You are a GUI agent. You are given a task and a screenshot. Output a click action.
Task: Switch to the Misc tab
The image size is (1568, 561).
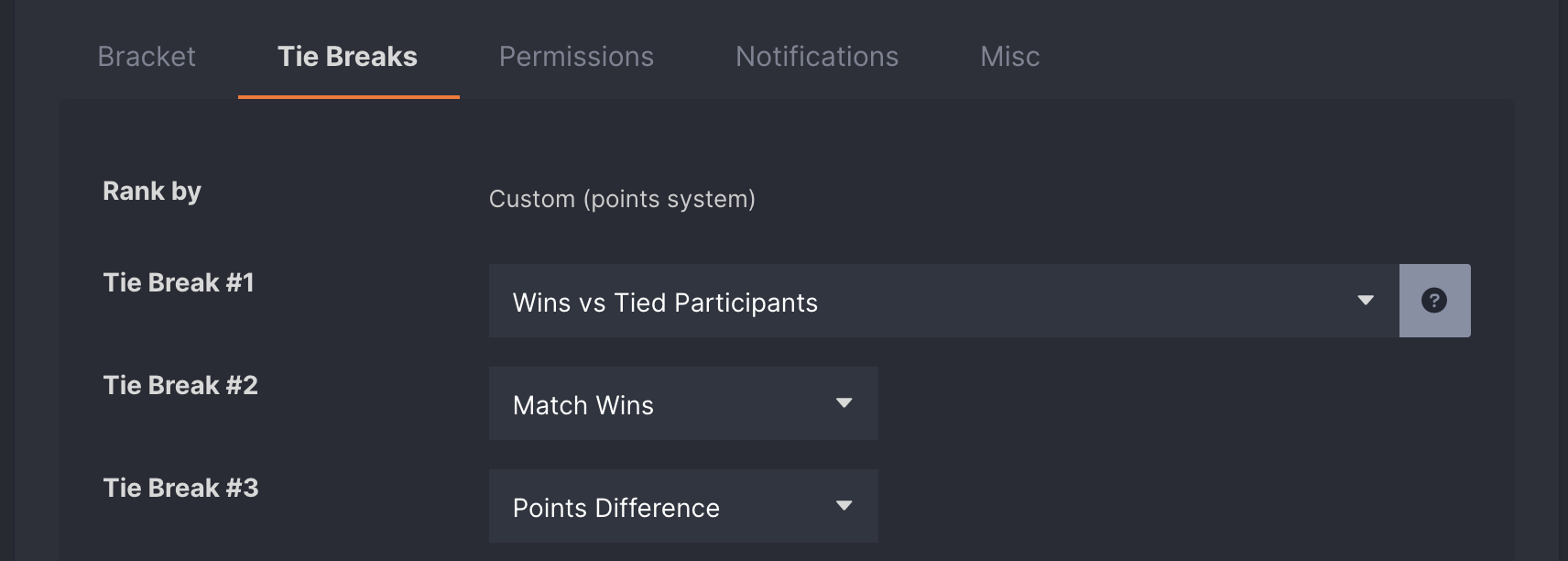[1010, 57]
